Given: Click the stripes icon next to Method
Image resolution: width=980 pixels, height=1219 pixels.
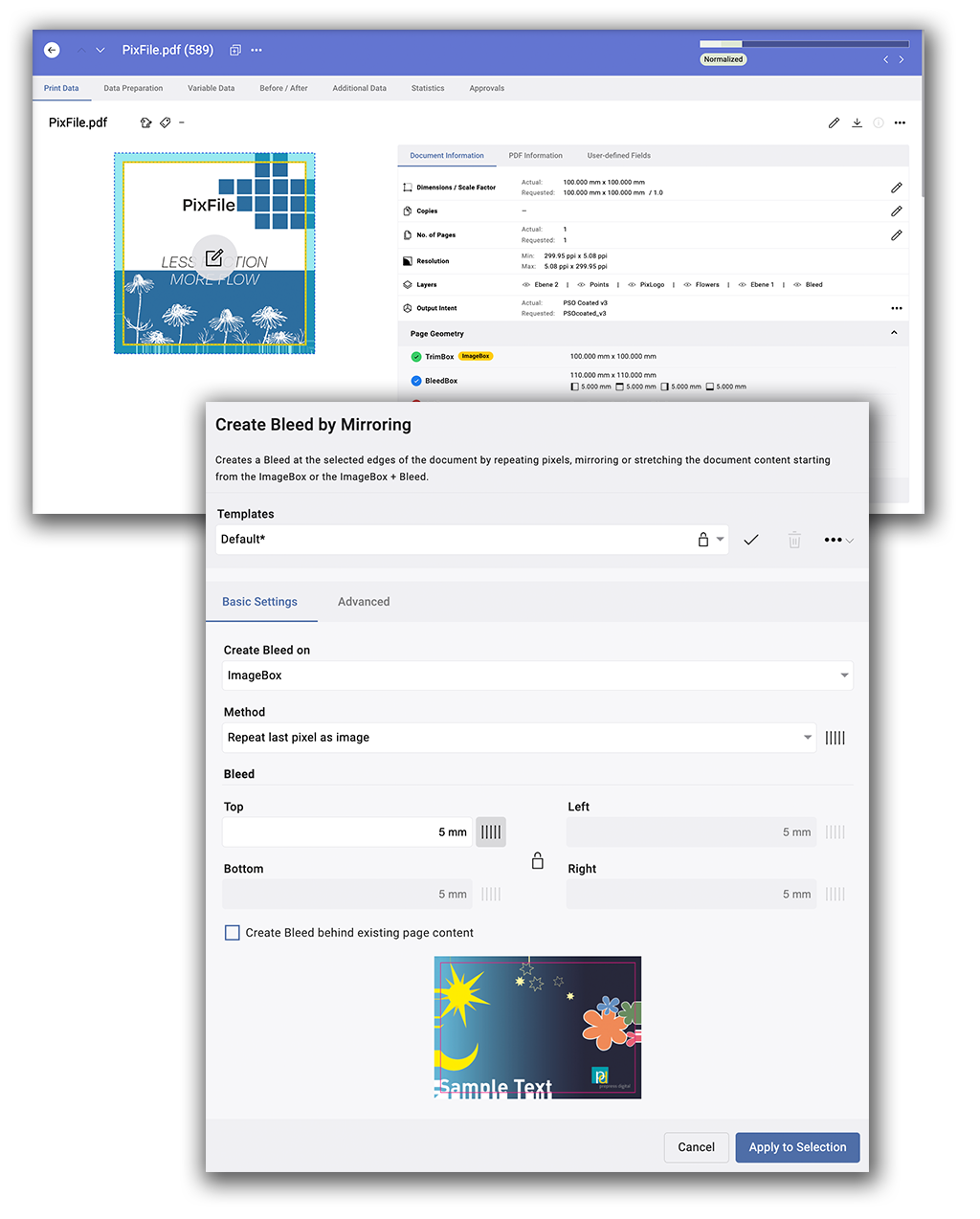Looking at the screenshot, I should click(835, 738).
